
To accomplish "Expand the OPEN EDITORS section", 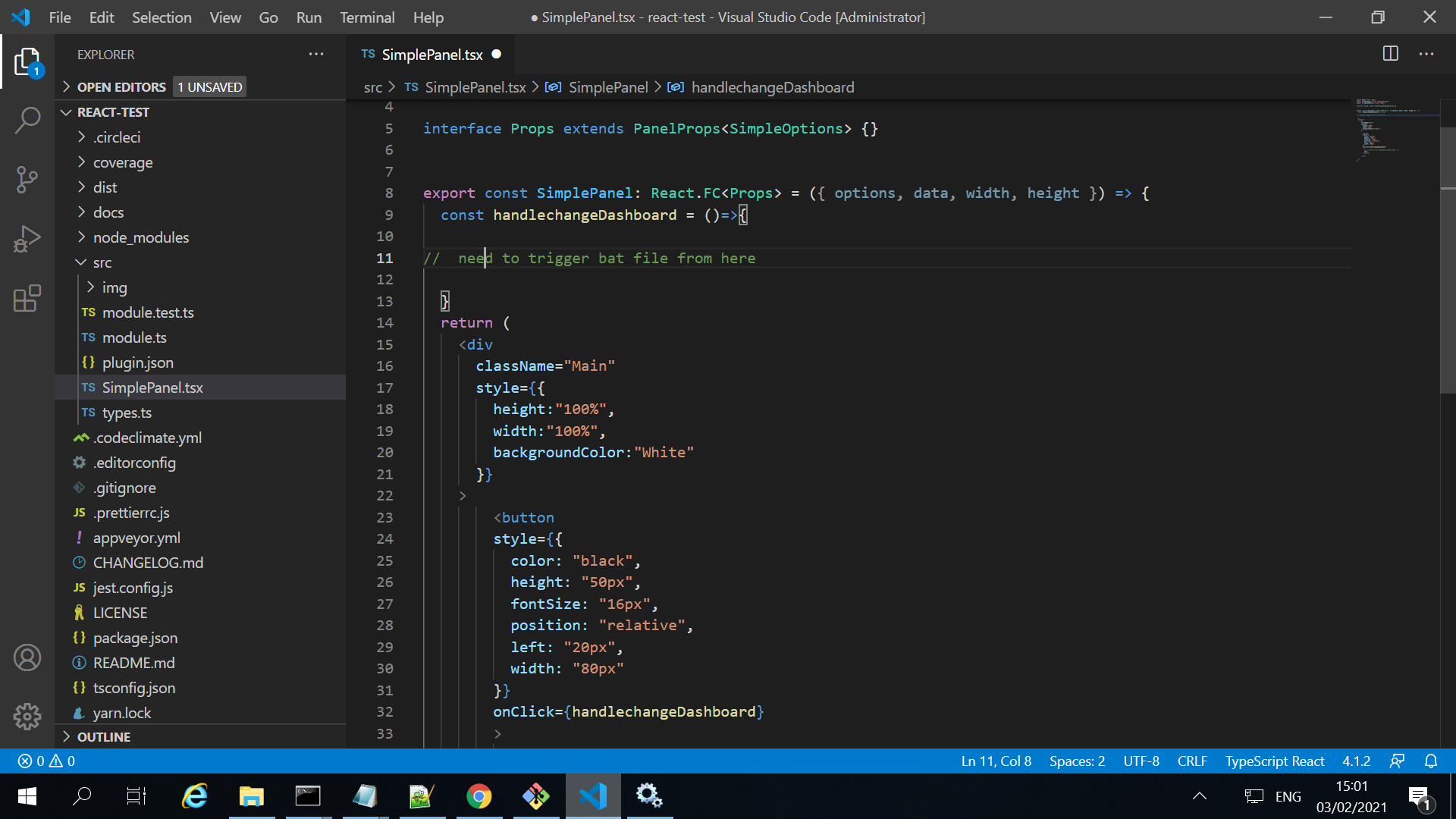I will (x=121, y=87).
